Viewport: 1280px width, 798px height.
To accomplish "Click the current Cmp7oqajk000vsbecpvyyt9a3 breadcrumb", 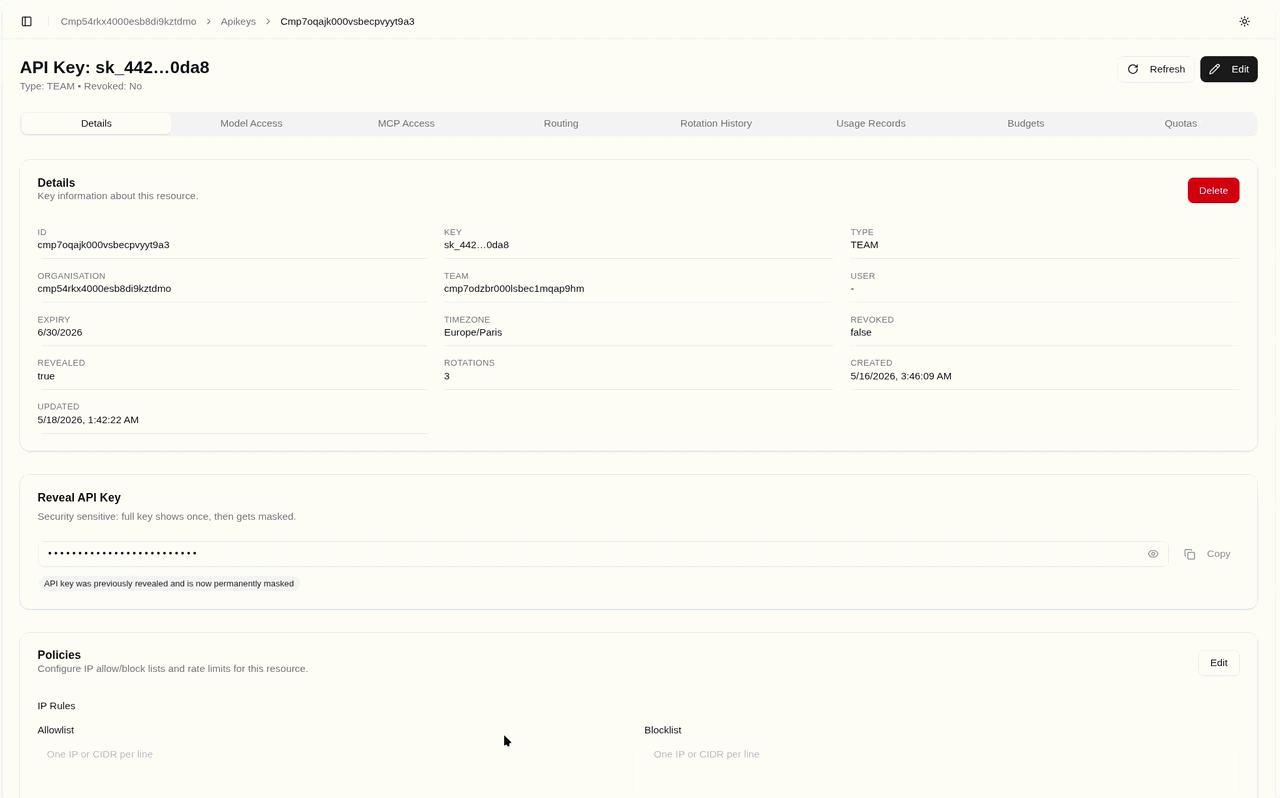I will pyautogui.click(x=347, y=21).
